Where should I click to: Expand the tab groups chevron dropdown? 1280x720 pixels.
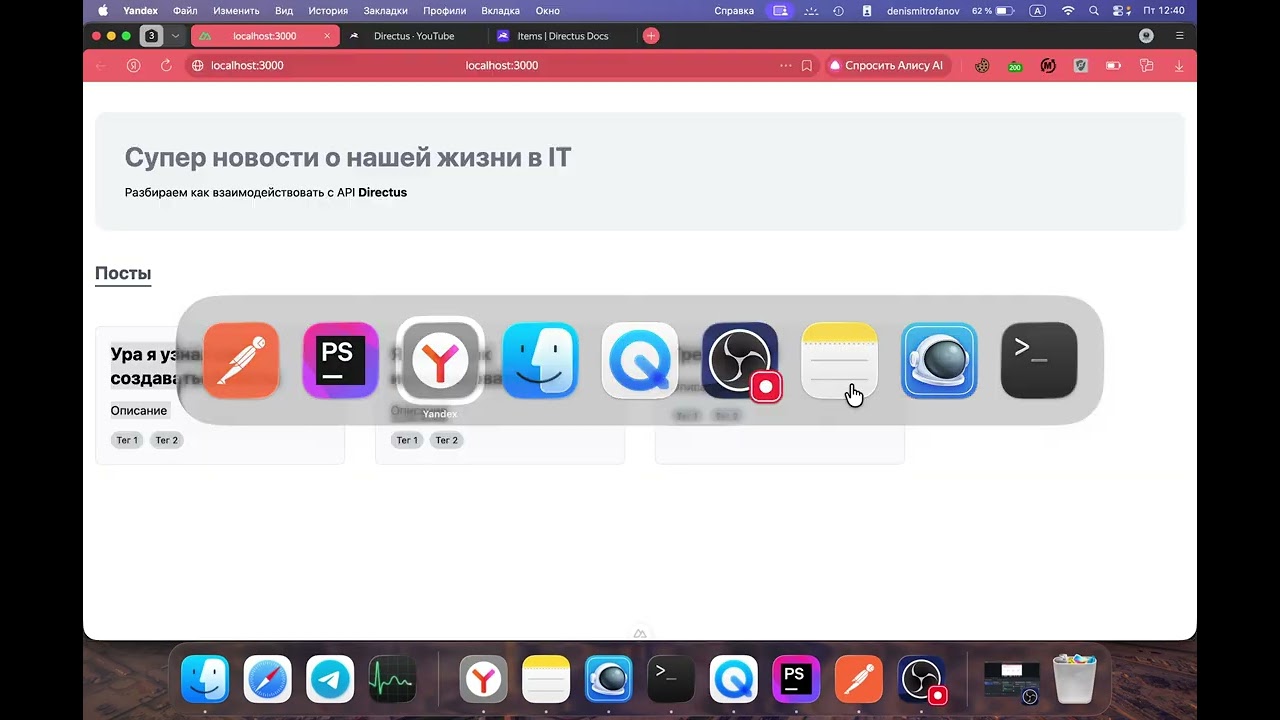(176, 36)
